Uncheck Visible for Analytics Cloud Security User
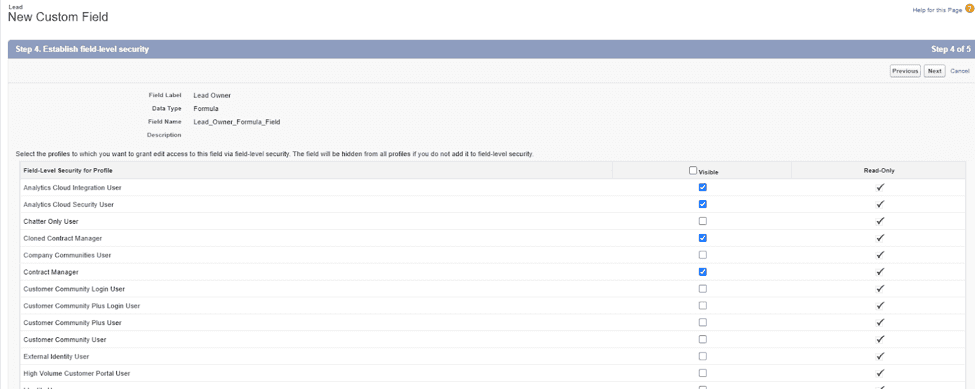 703,204
